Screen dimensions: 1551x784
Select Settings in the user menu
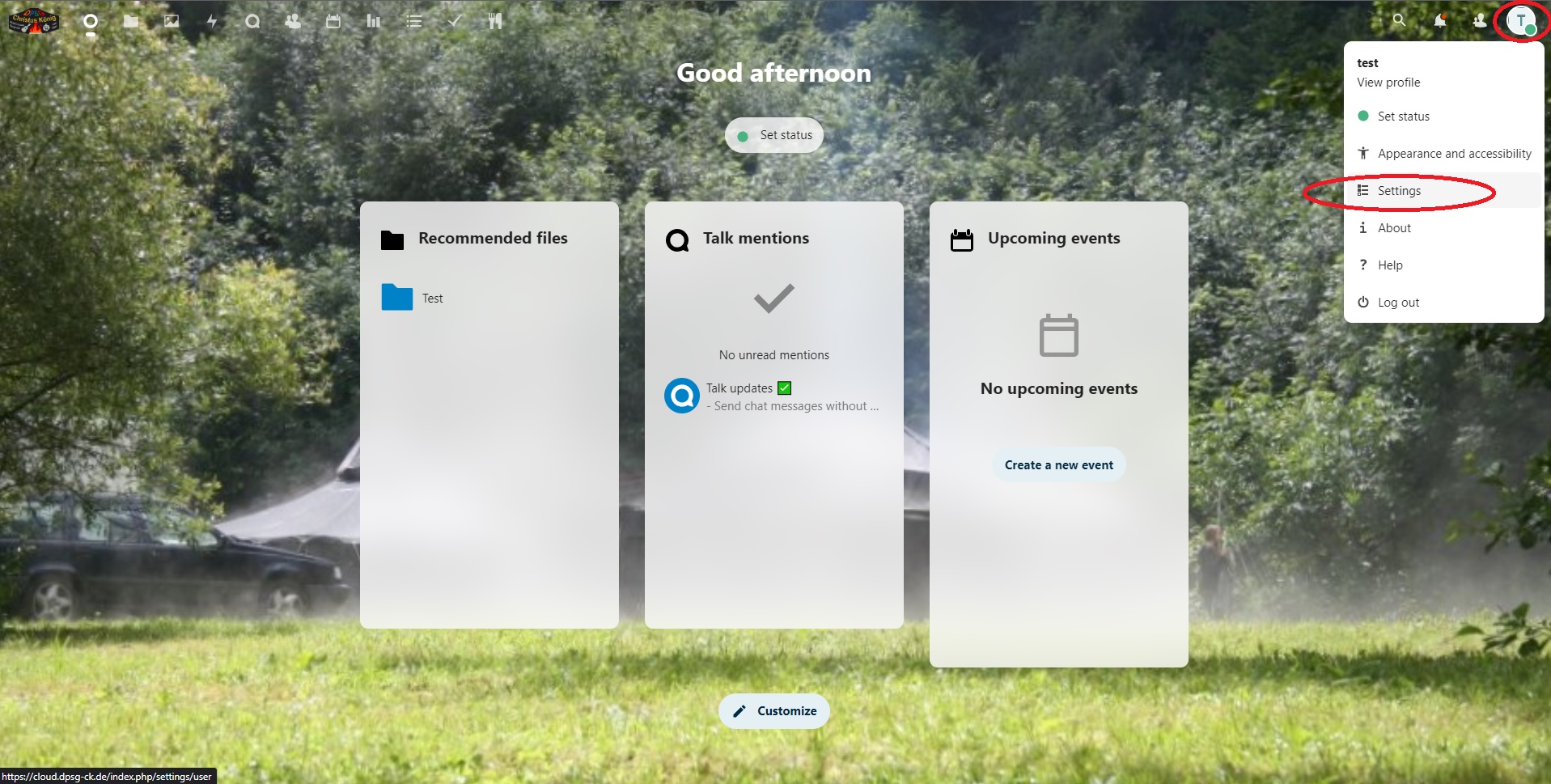[1399, 191]
